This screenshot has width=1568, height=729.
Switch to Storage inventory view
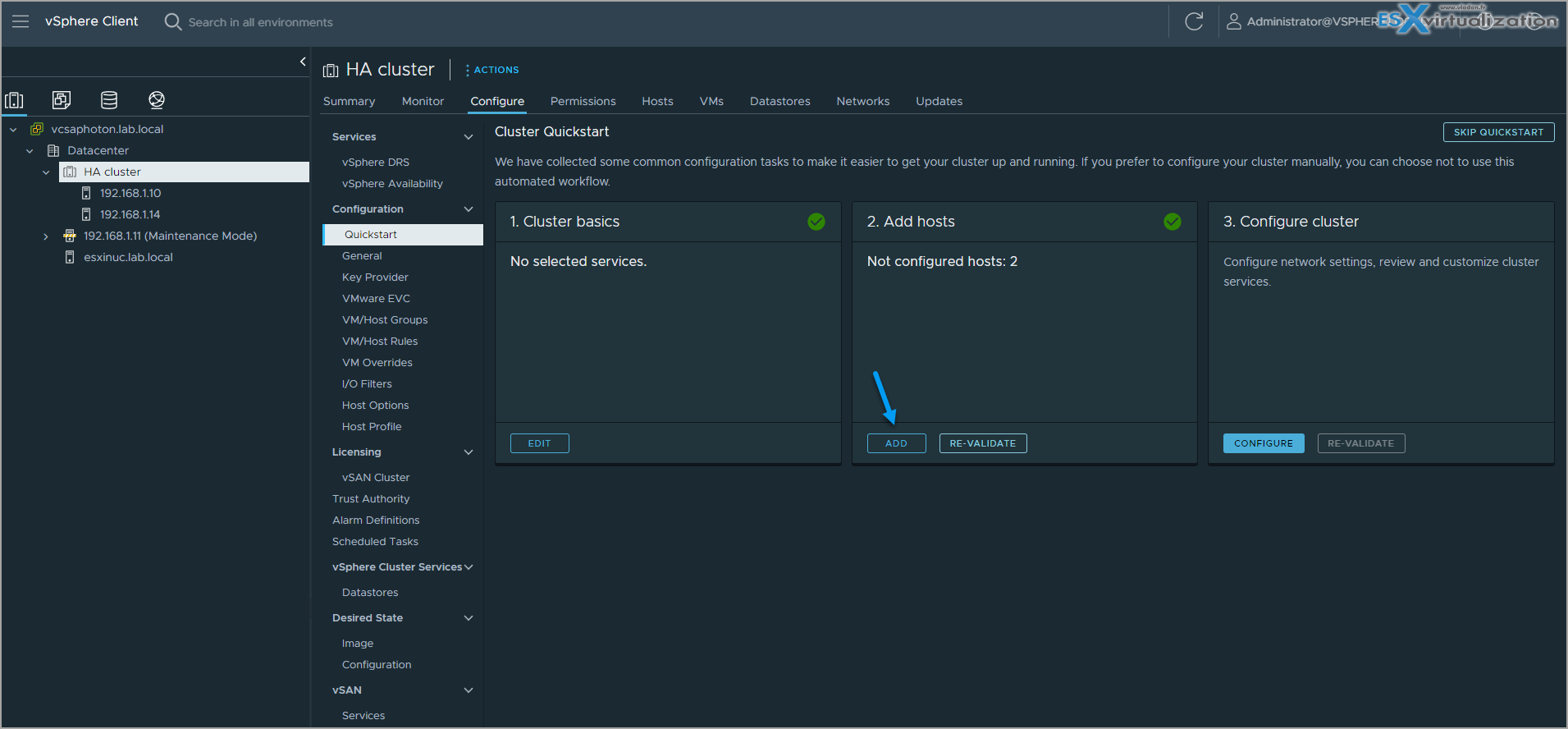tap(109, 100)
